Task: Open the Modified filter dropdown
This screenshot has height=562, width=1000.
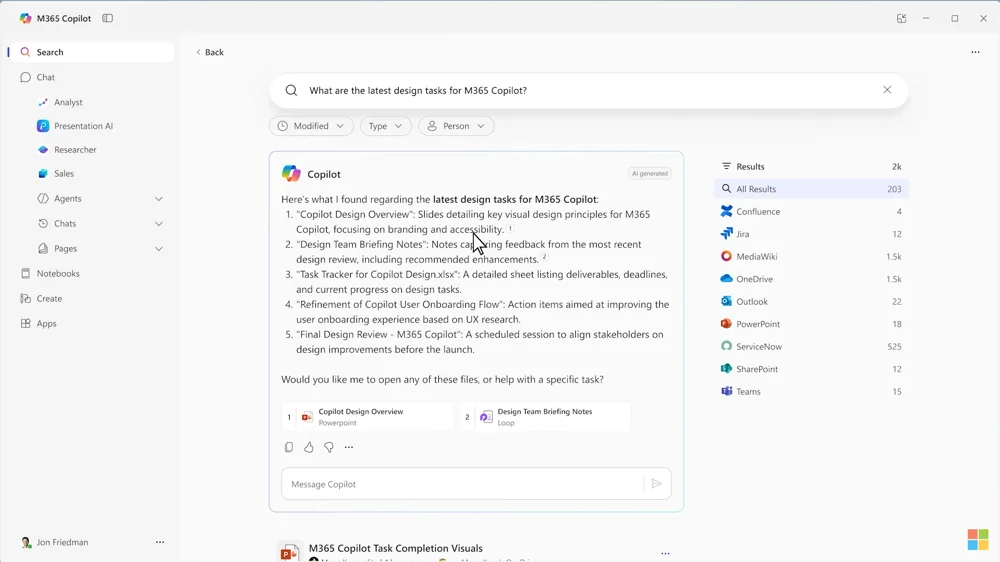Action: click(311, 126)
